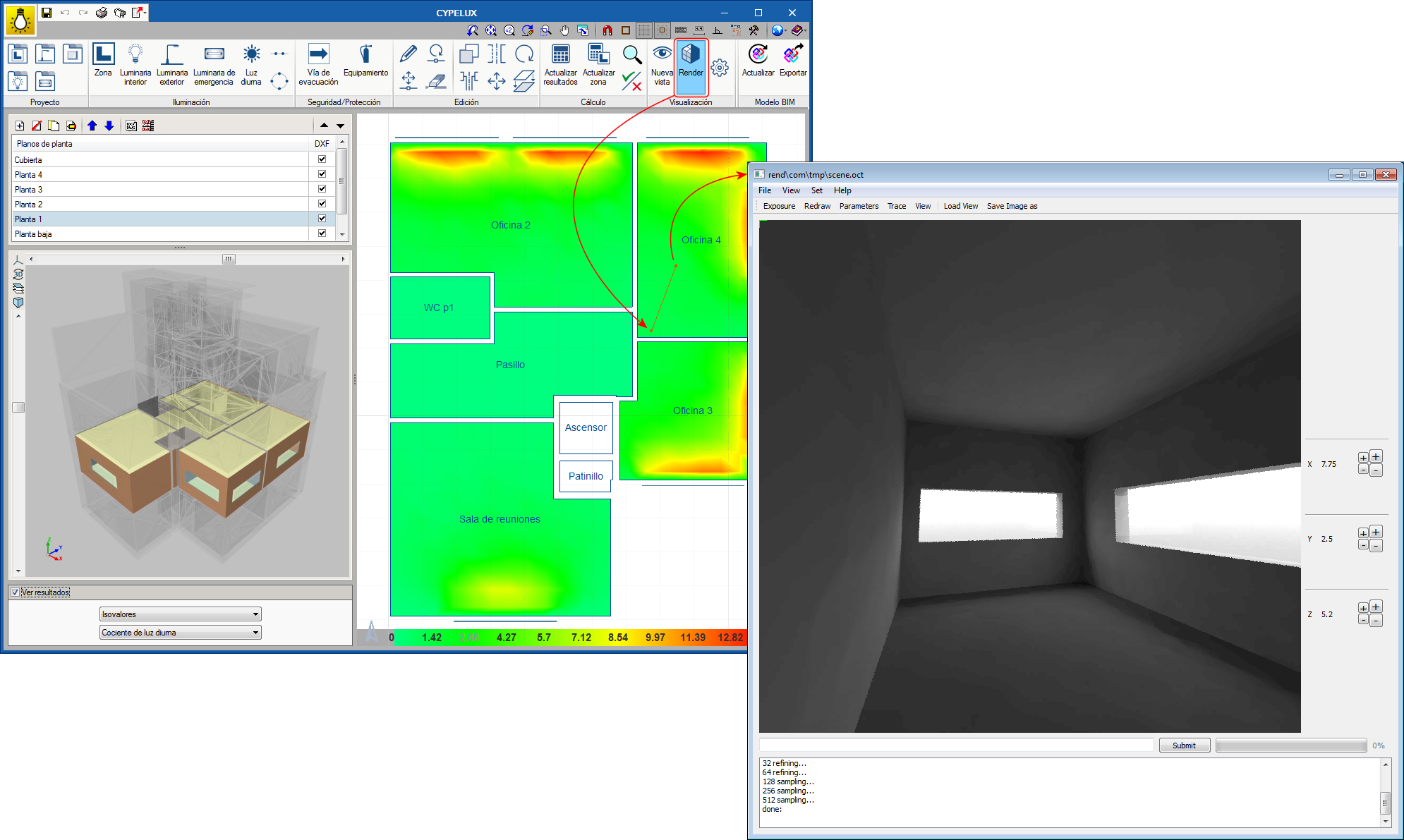Open View menu in render window
The image size is (1404, 840).
(x=791, y=190)
